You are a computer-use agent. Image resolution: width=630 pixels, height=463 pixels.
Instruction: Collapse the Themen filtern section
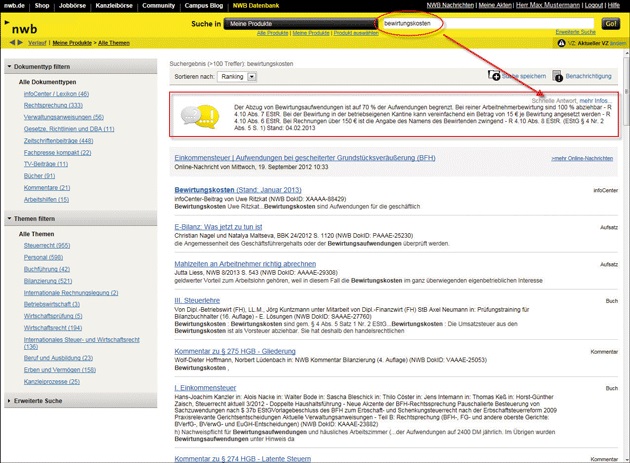tap(8, 219)
